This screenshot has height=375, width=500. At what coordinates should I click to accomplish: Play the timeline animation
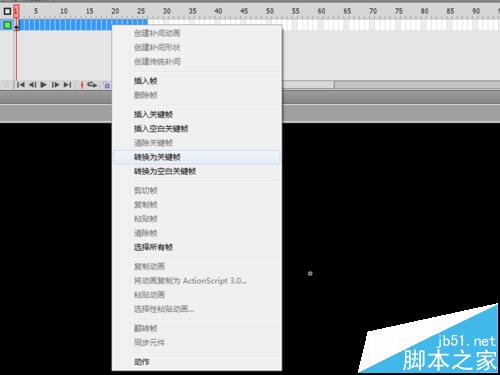[x=43, y=85]
